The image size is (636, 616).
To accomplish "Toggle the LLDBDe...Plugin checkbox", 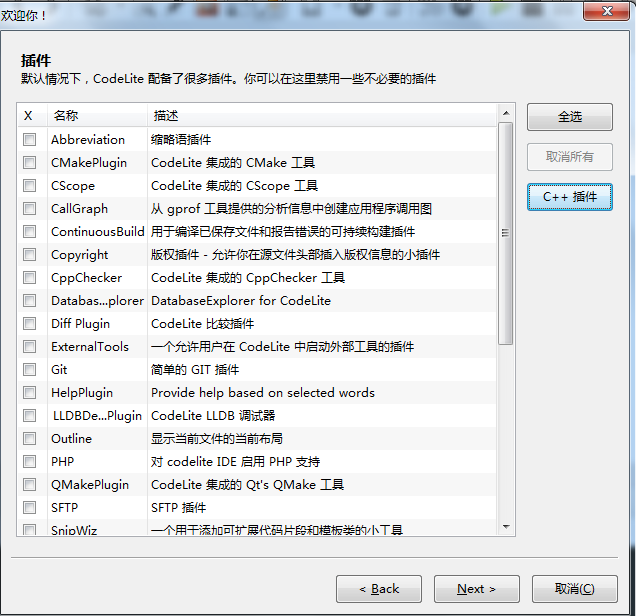I will click(x=29, y=415).
